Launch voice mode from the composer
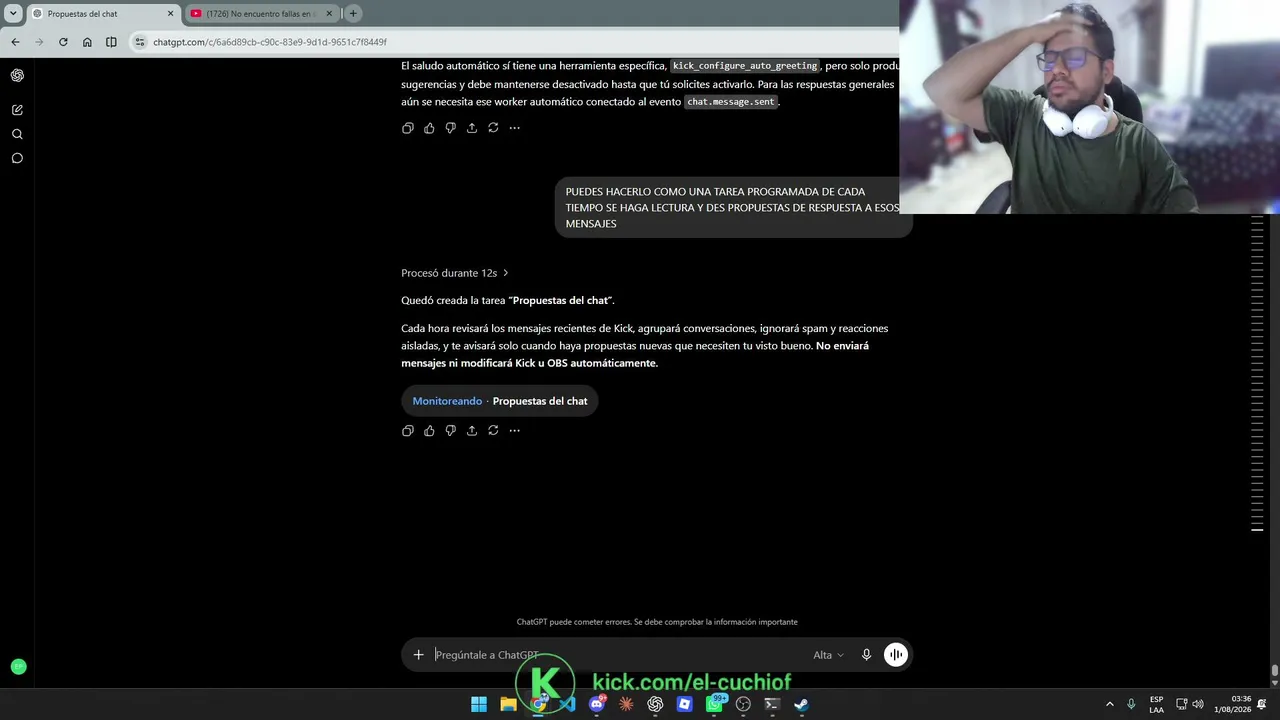 [895, 655]
